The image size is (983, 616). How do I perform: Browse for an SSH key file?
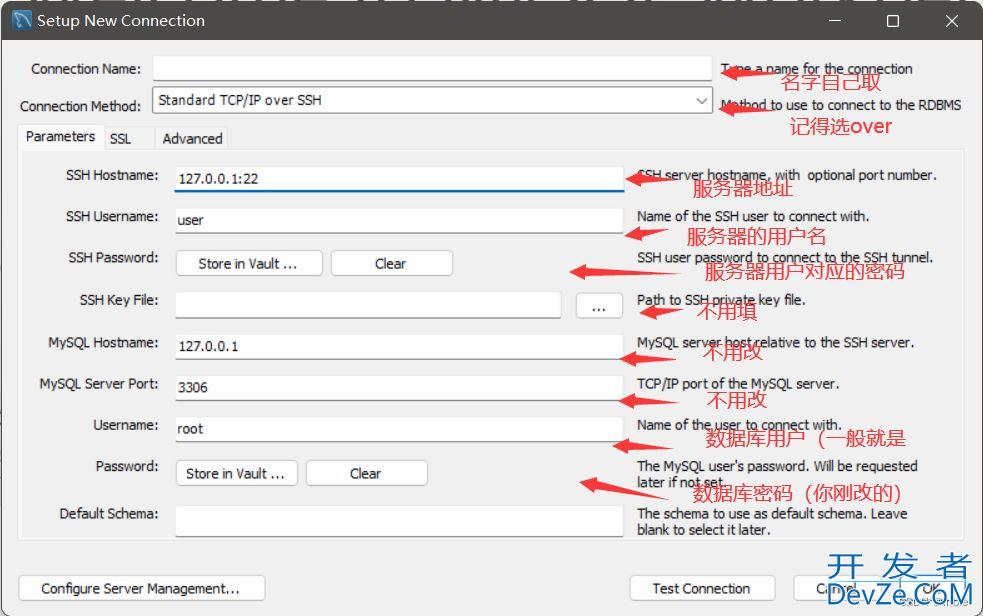tap(599, 306)
